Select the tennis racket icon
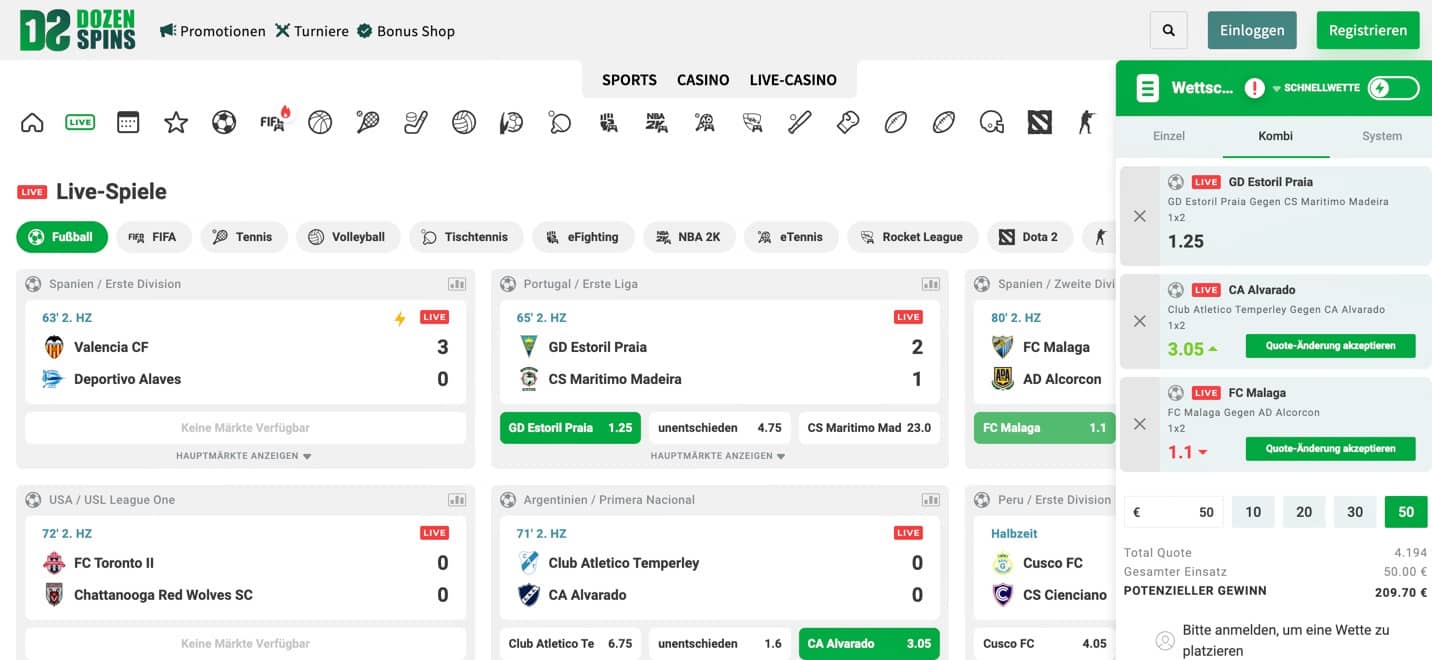 coord(368,123)
